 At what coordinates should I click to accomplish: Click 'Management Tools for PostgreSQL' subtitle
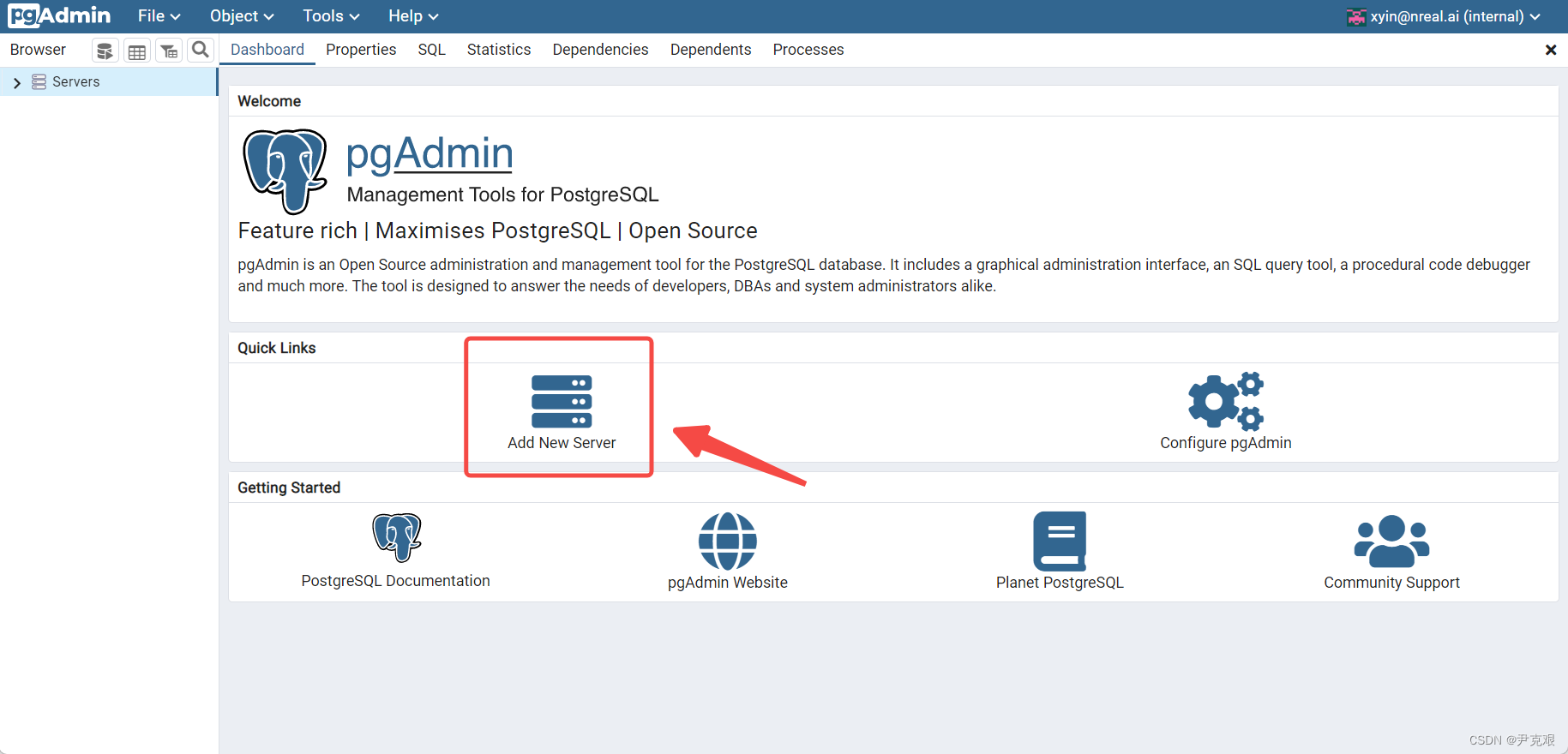(502, 195)
